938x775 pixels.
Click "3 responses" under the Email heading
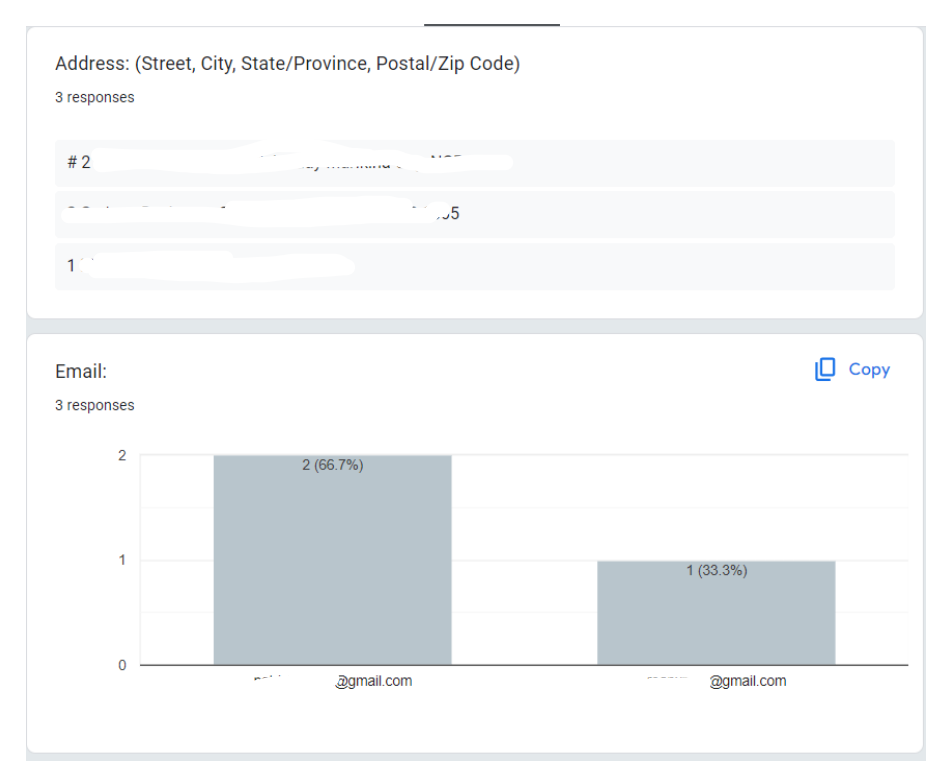(94, 406)
